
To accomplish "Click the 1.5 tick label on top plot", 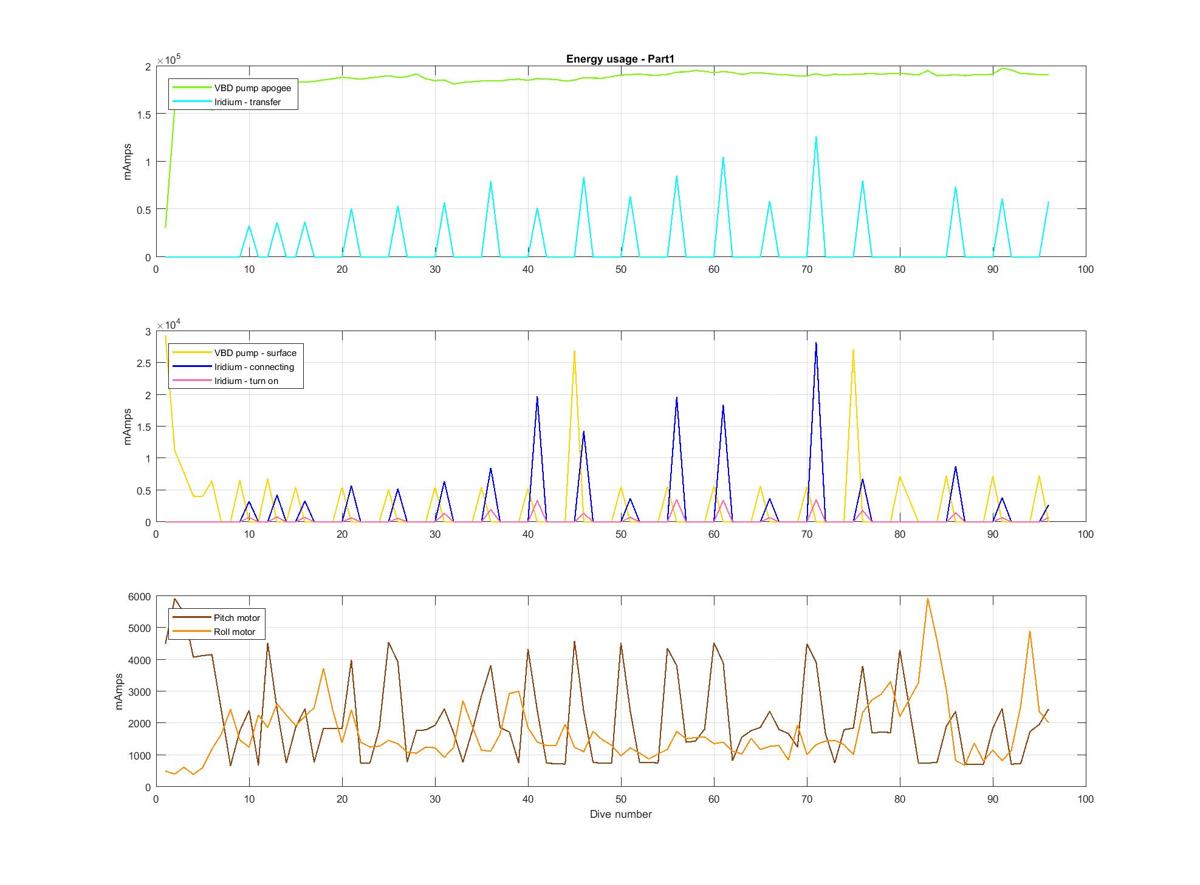I will pos(143,115).
